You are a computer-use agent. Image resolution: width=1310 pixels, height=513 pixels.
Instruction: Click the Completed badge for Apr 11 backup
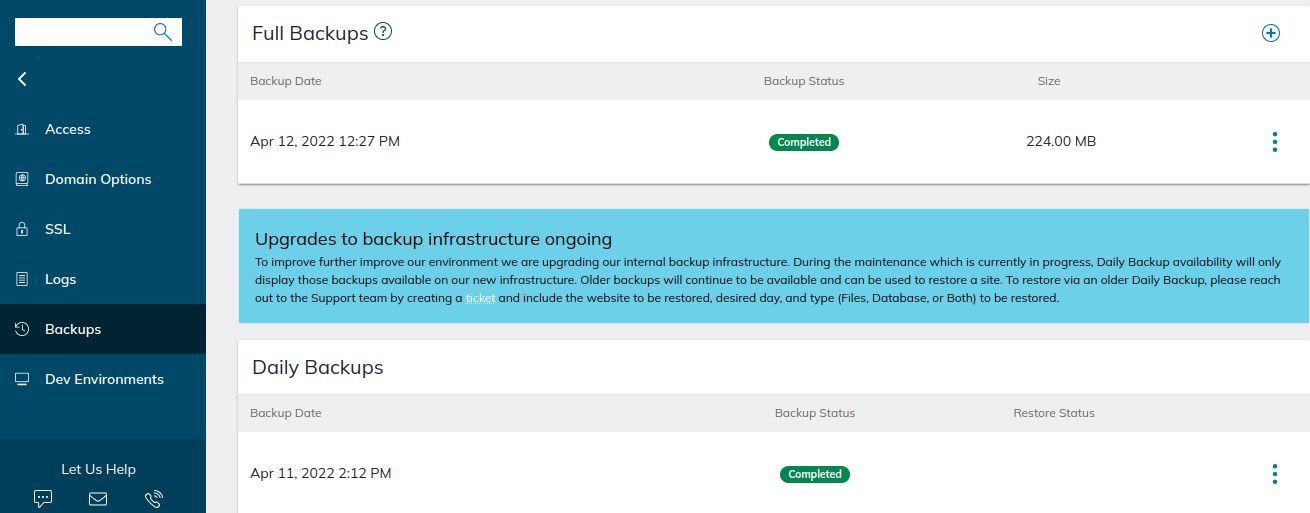[815, 474]
